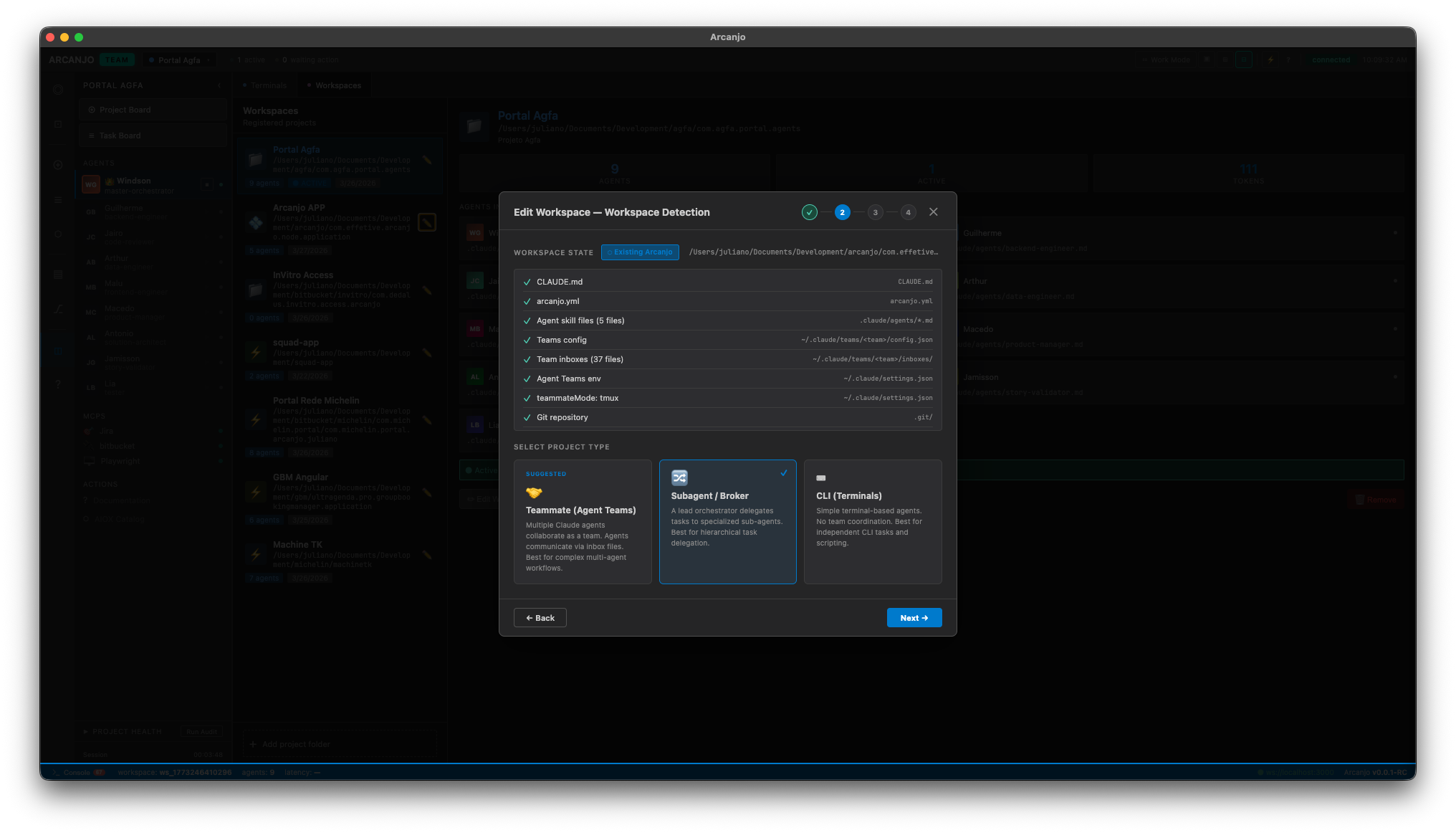Click the Playwright MCP icon
The image size is (1456, 833).
click(x=89, y=461)
